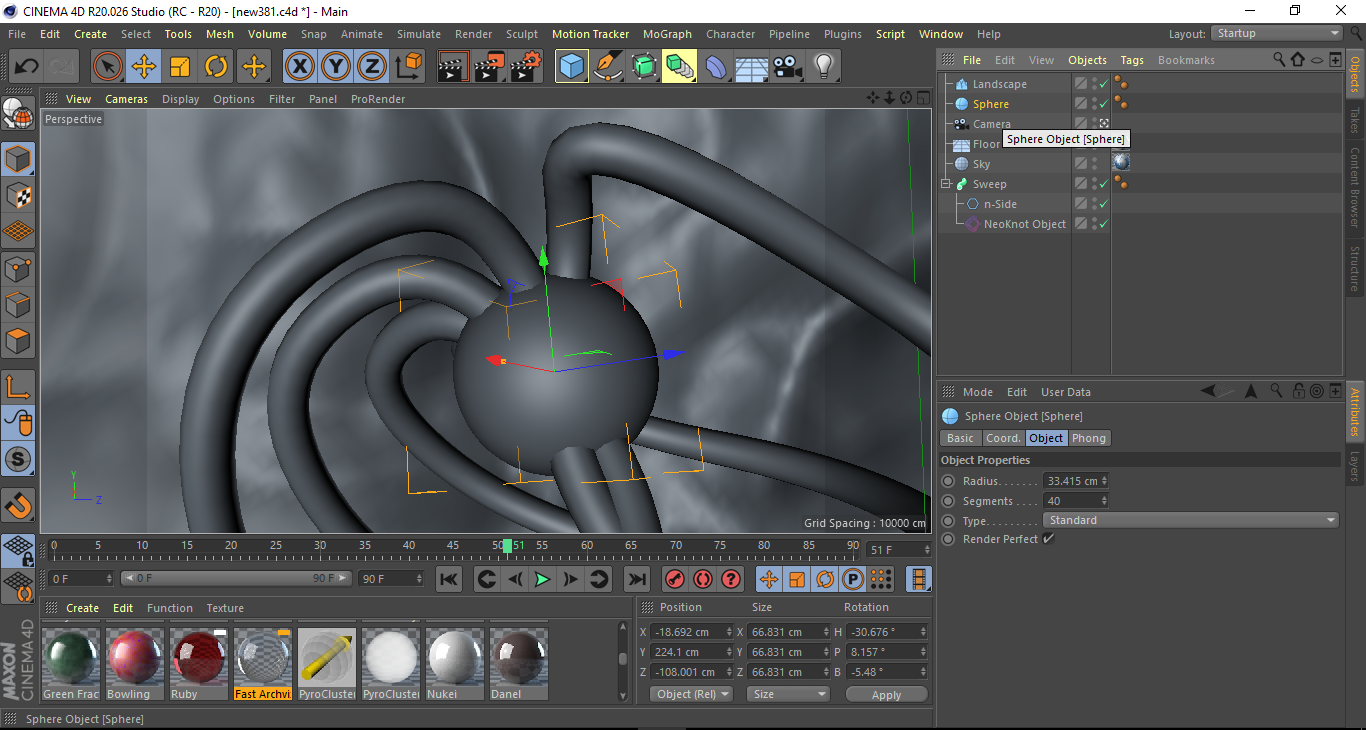Toggle Render Perfect checkbox

coord(1048,539)
